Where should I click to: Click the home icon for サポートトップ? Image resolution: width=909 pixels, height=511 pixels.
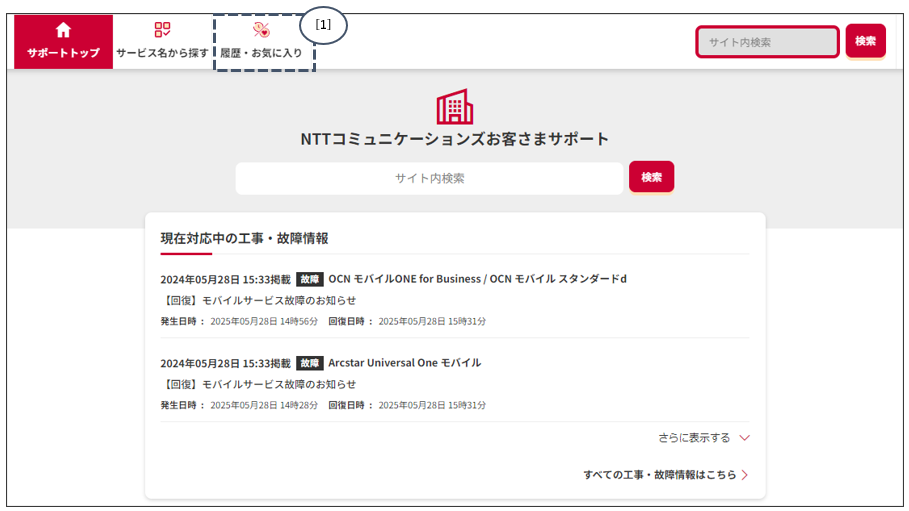pos(63,30)
